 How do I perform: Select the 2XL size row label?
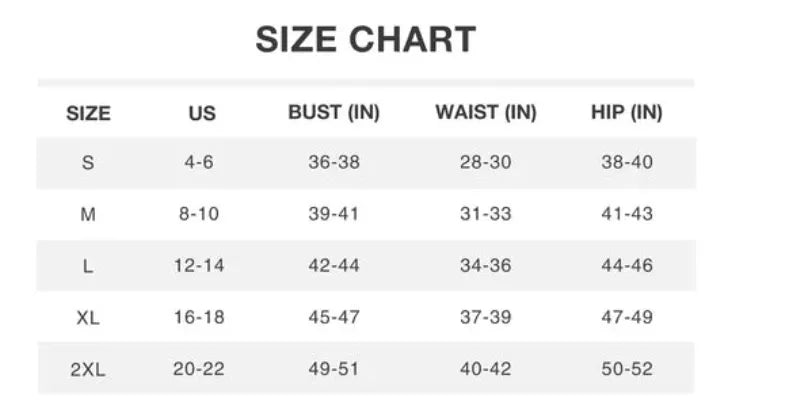88,370
